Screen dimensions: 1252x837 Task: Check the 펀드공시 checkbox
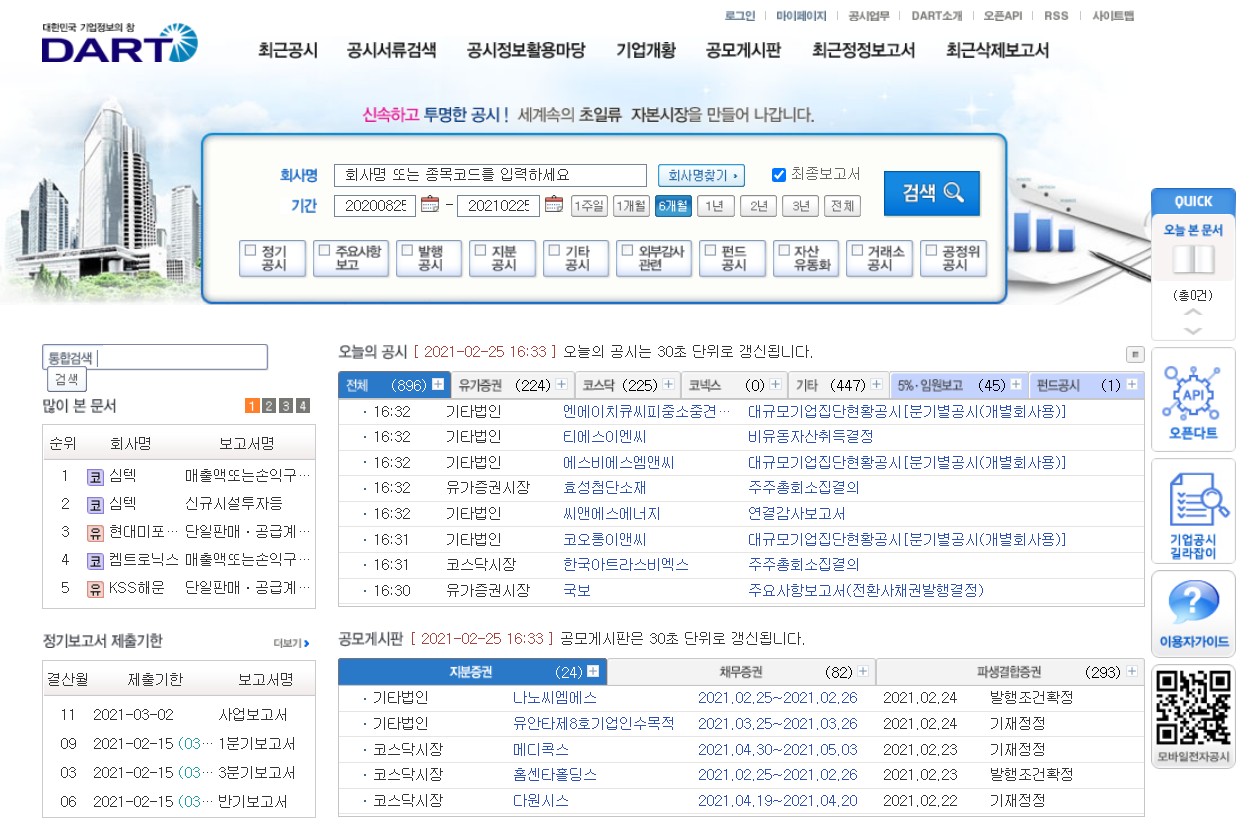pos(710,251)
